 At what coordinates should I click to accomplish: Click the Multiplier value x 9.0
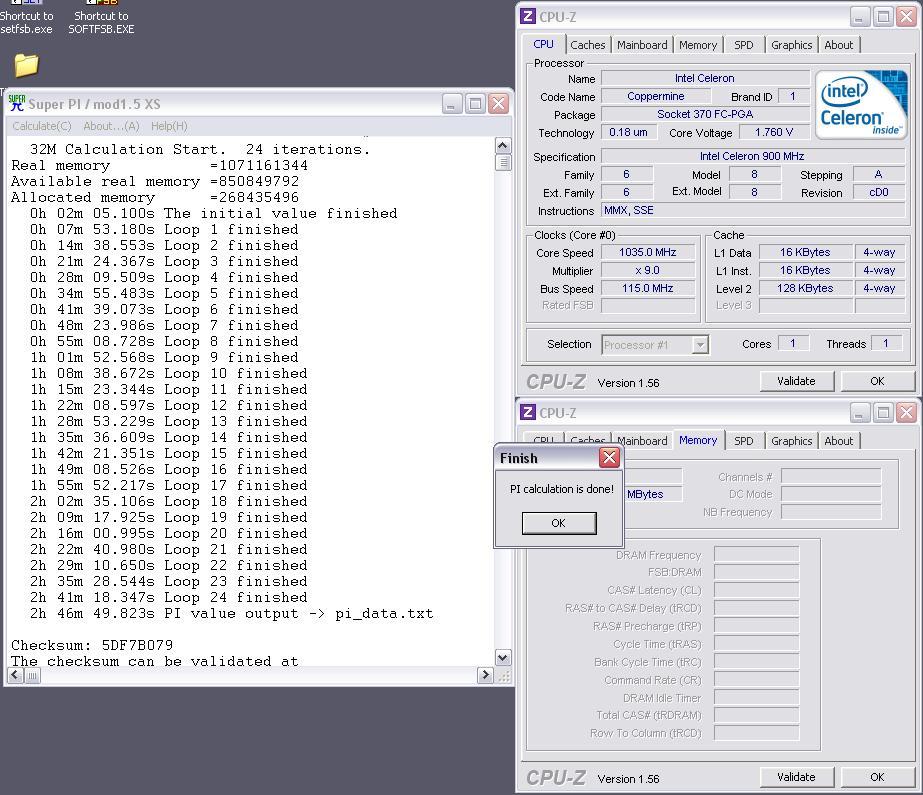click(x=648, y=270)
